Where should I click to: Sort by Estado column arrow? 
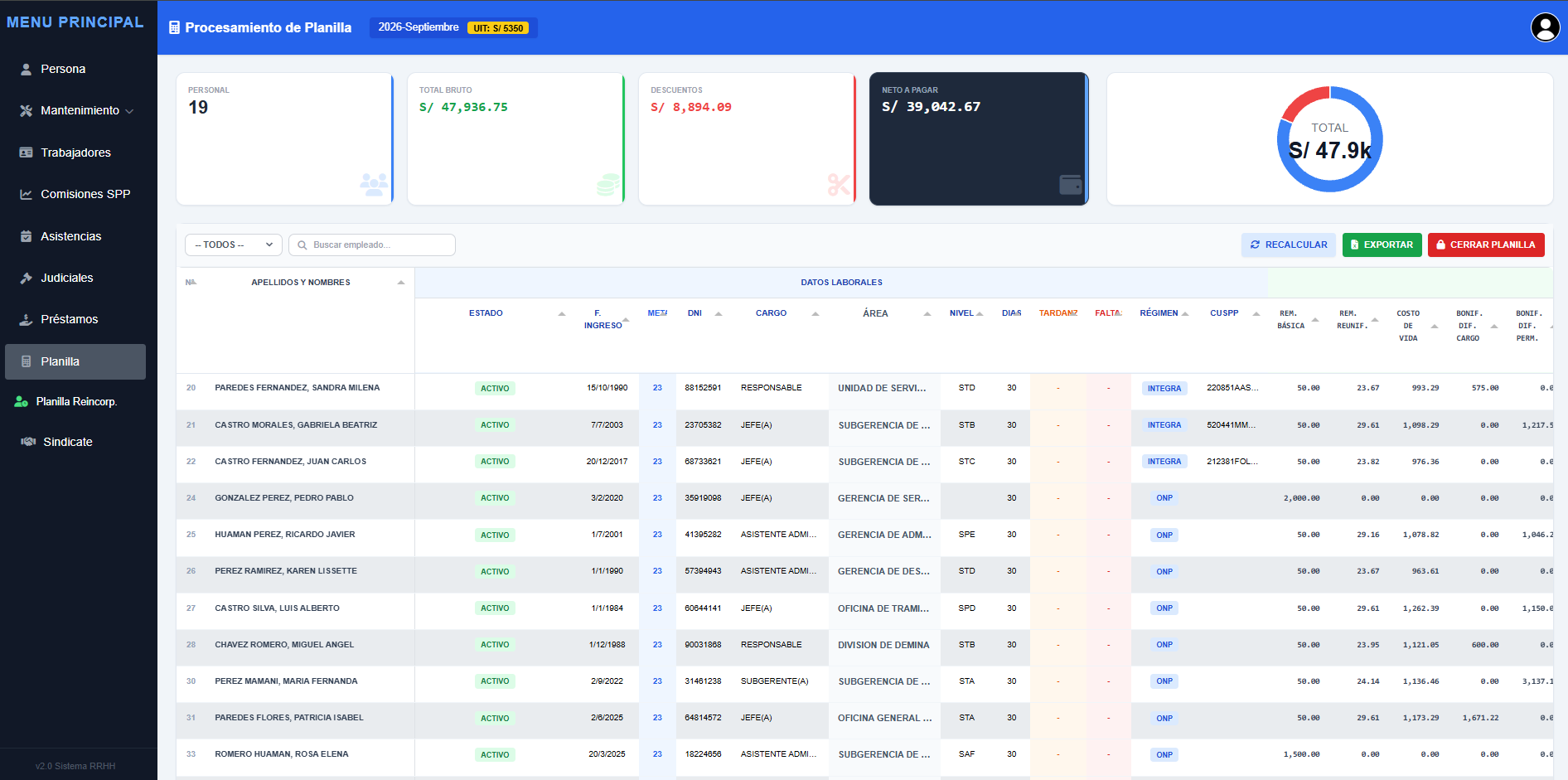[x=562, y=313]
